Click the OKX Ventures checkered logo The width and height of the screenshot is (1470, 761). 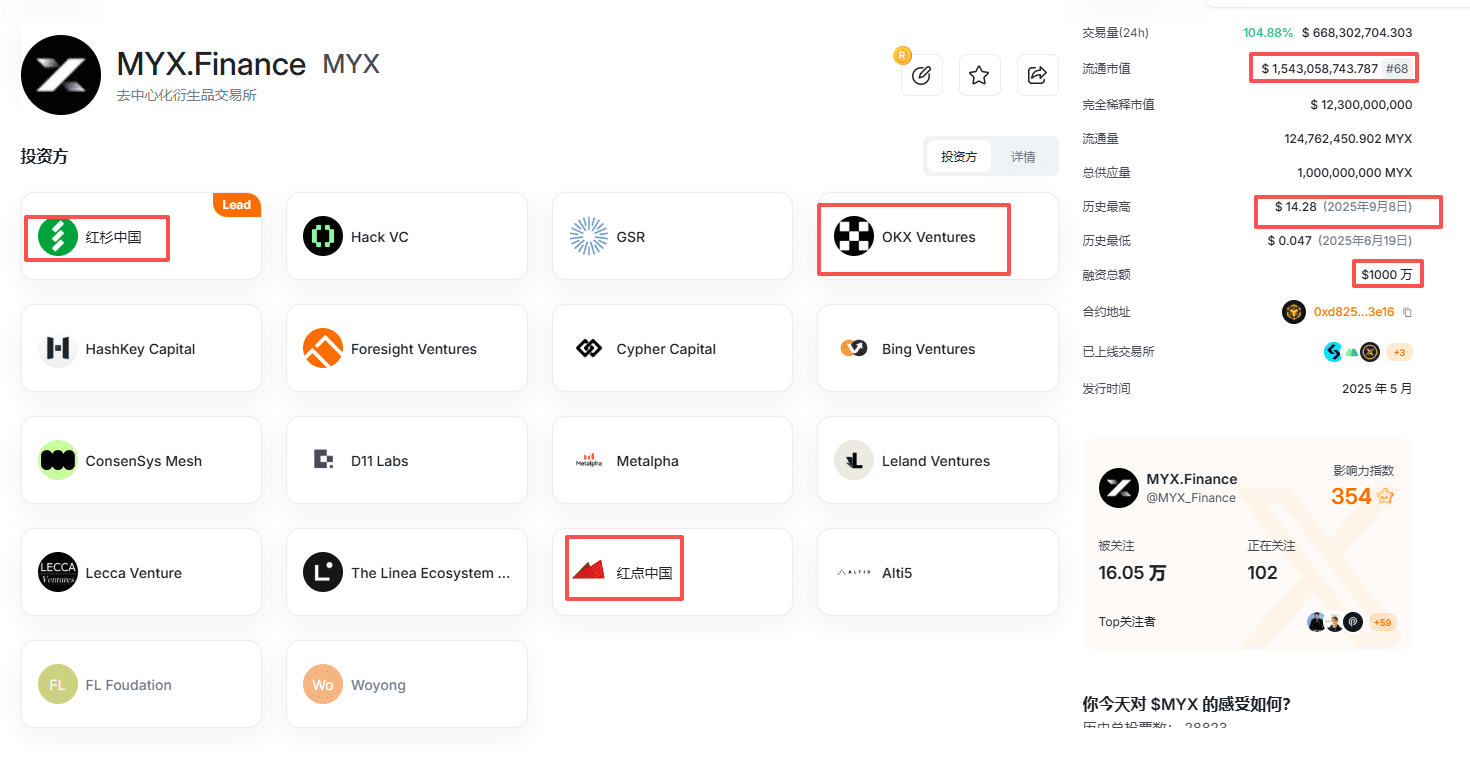point(854,237)
